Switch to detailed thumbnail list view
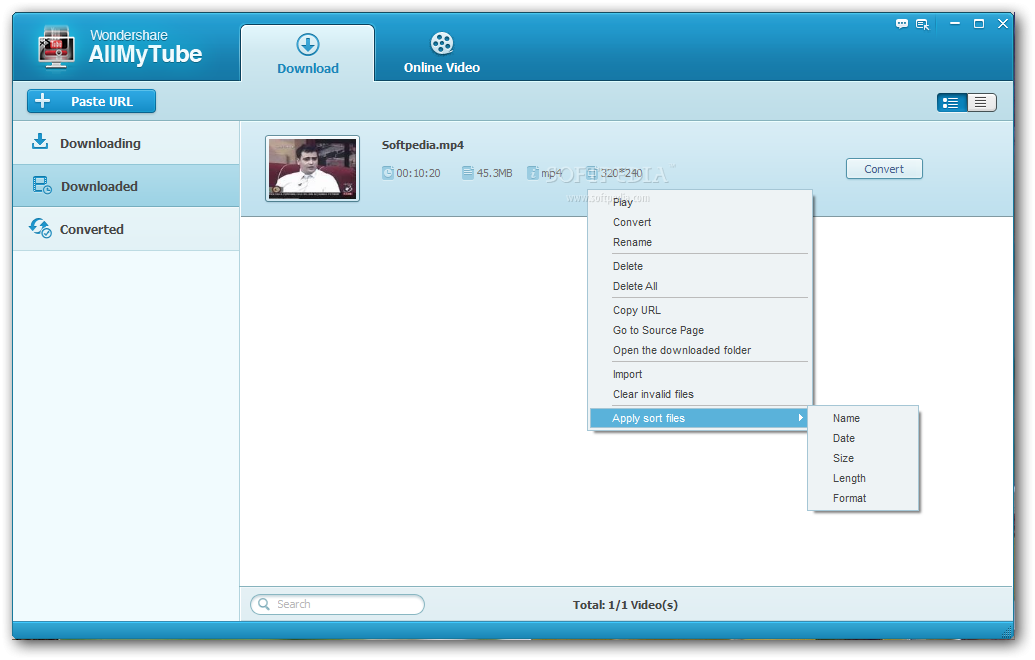The width and height of the screenshot is (1035, 660). coord(951,102)
